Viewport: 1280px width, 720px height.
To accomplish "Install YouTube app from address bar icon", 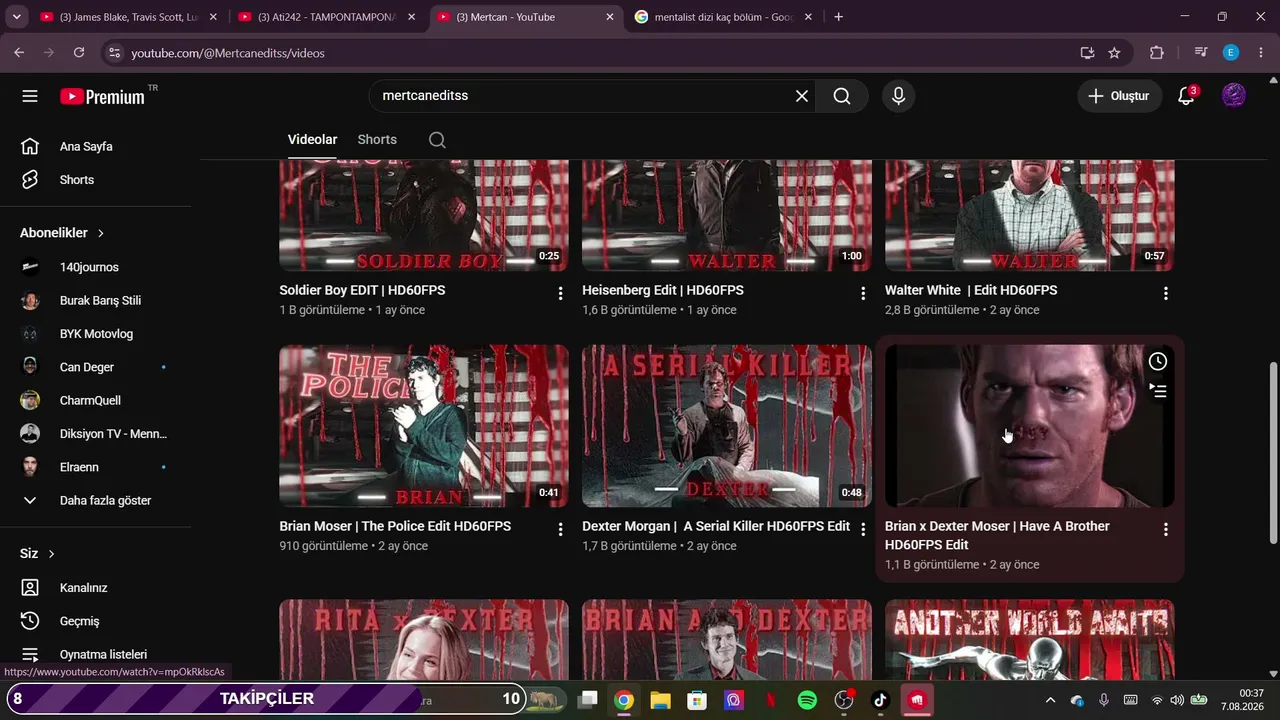I will coord(1087,53).
